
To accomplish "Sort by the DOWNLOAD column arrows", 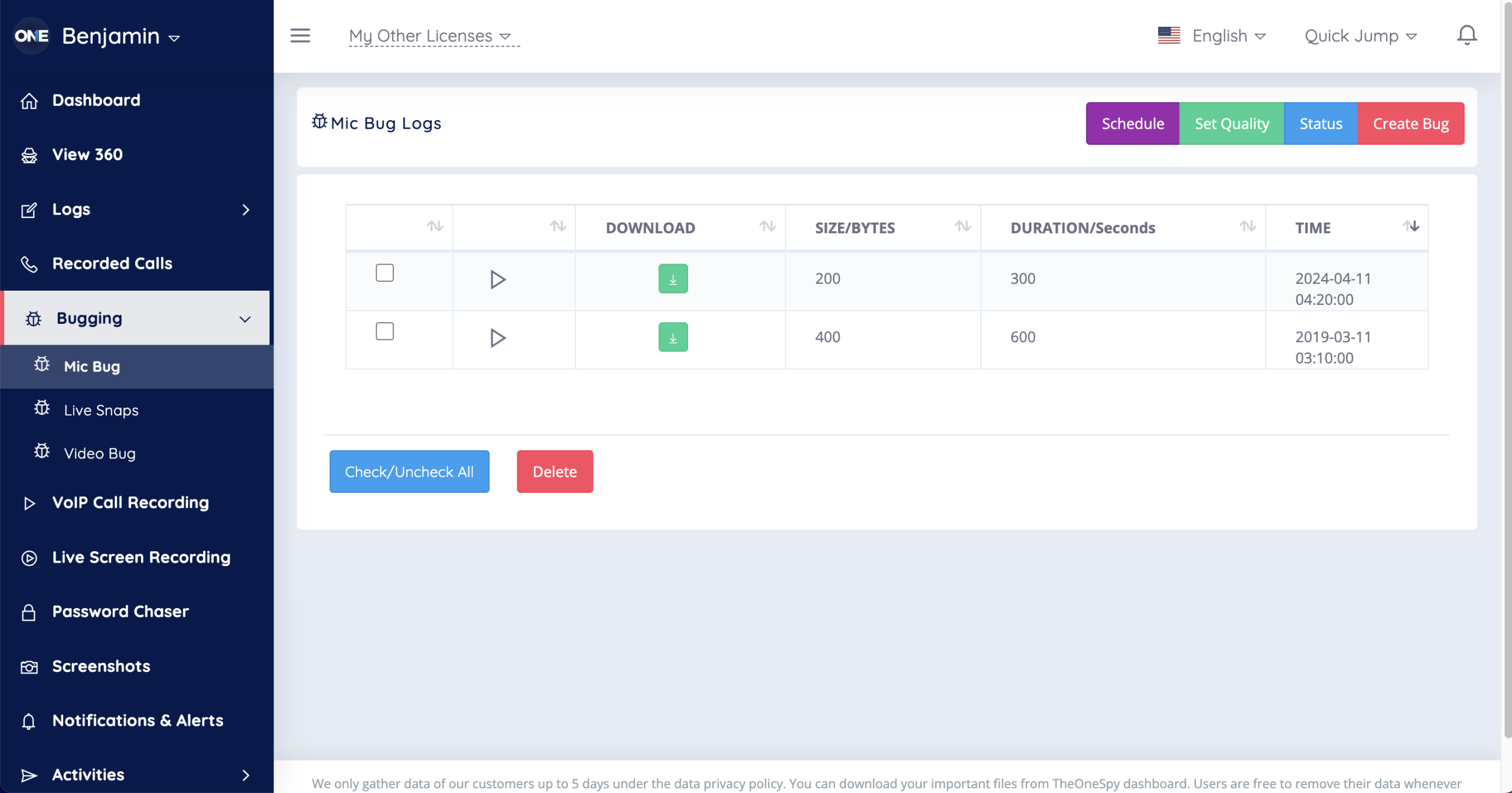I will (767, 226).
